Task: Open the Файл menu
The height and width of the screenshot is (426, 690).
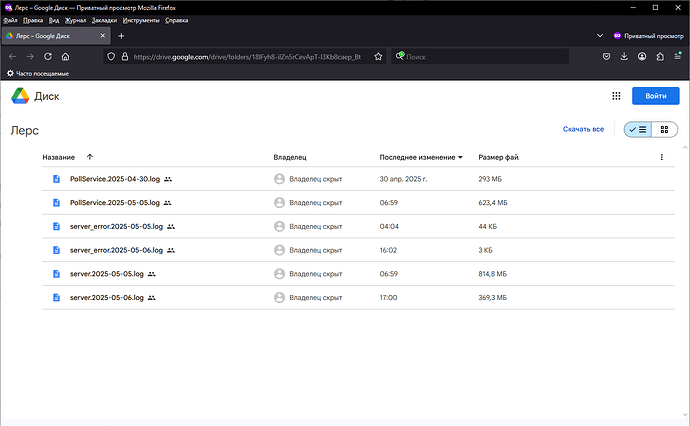Action: 10,20
